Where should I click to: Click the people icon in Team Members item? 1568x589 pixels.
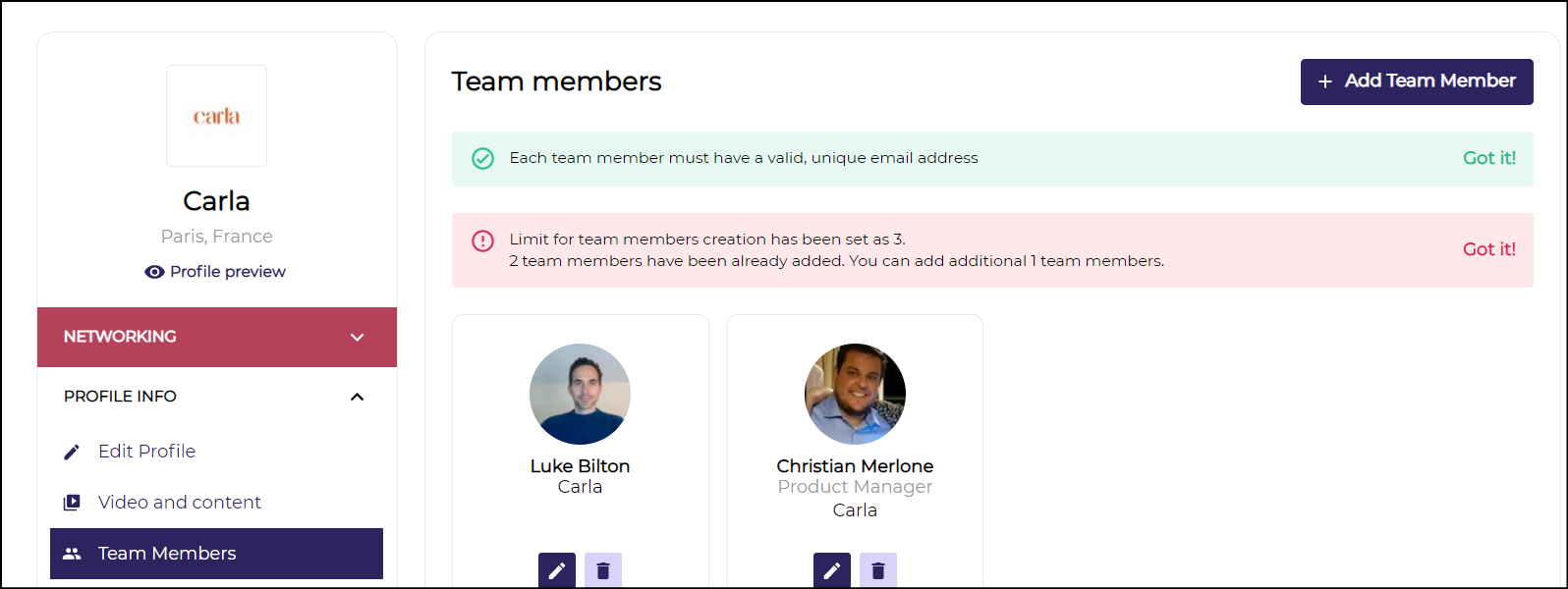point(72,554)
